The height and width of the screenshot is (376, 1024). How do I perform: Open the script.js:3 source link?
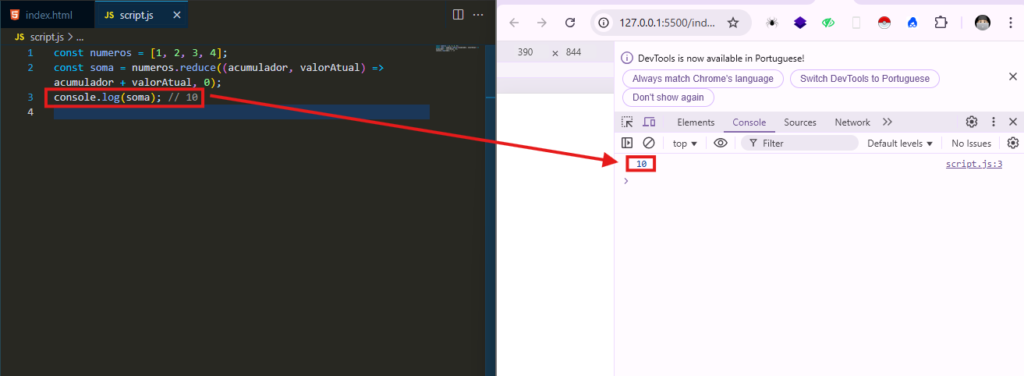tap(974, 164)
